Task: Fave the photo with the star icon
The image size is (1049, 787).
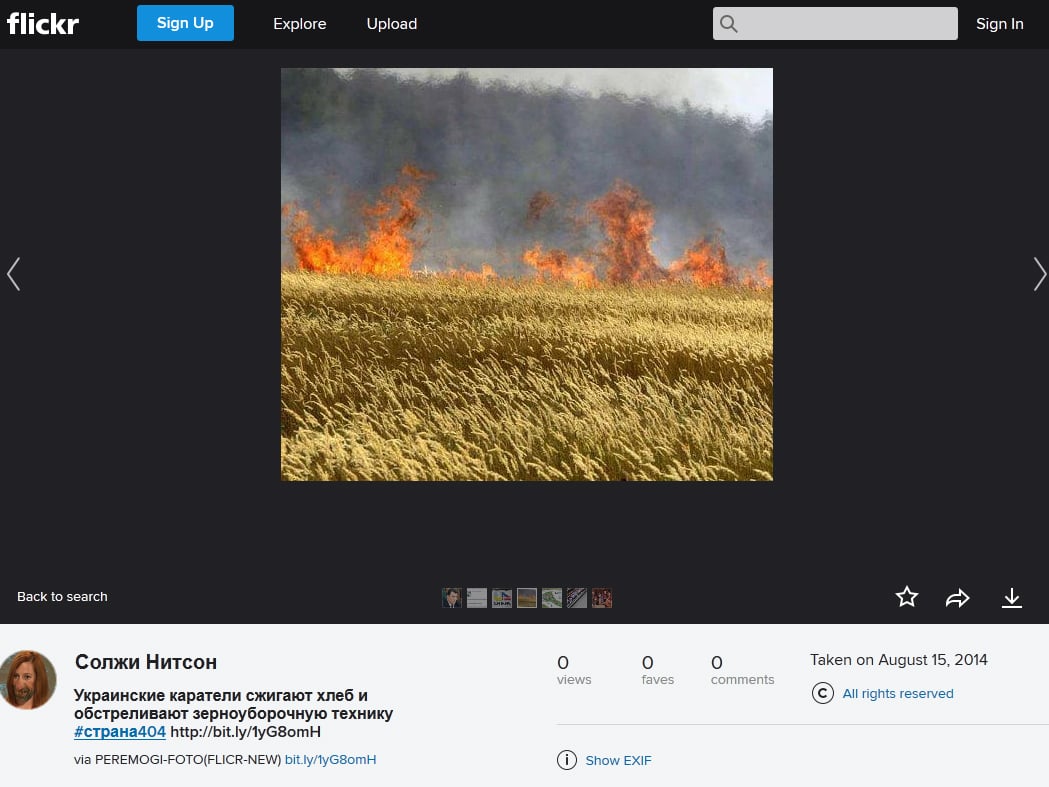Action: click(907, 596)
